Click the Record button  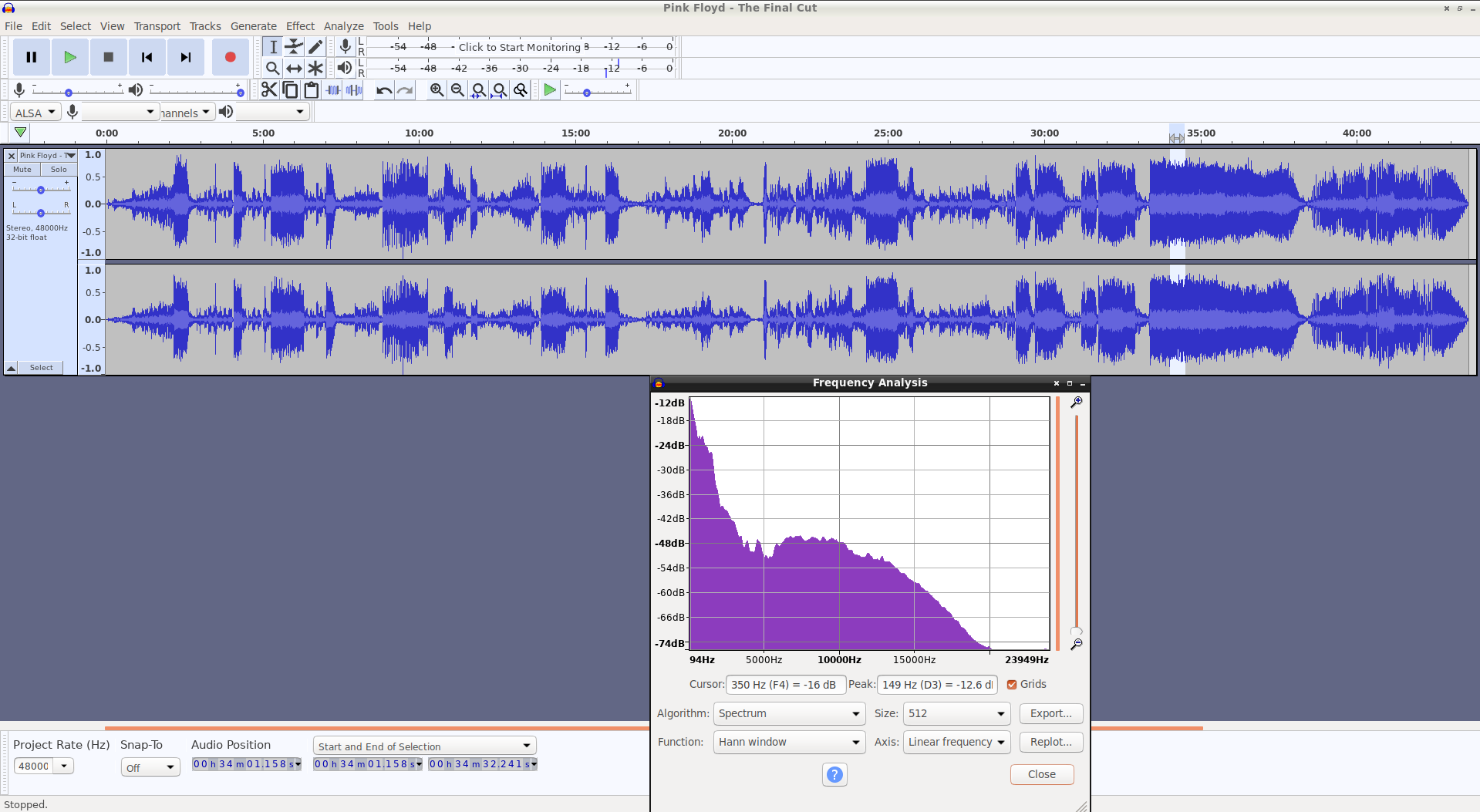click(230, 57)
